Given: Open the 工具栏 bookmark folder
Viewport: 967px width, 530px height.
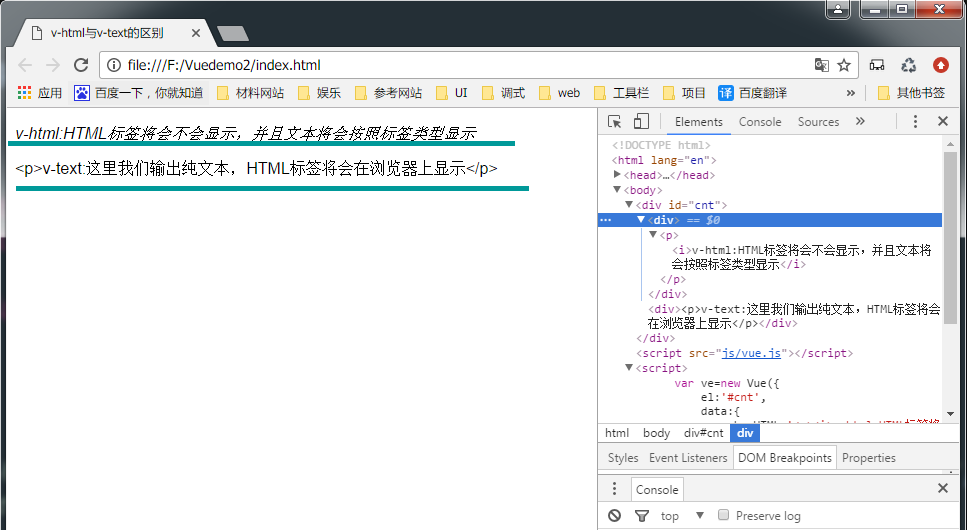Looking at the screenshot, I should tap(622, 93).
